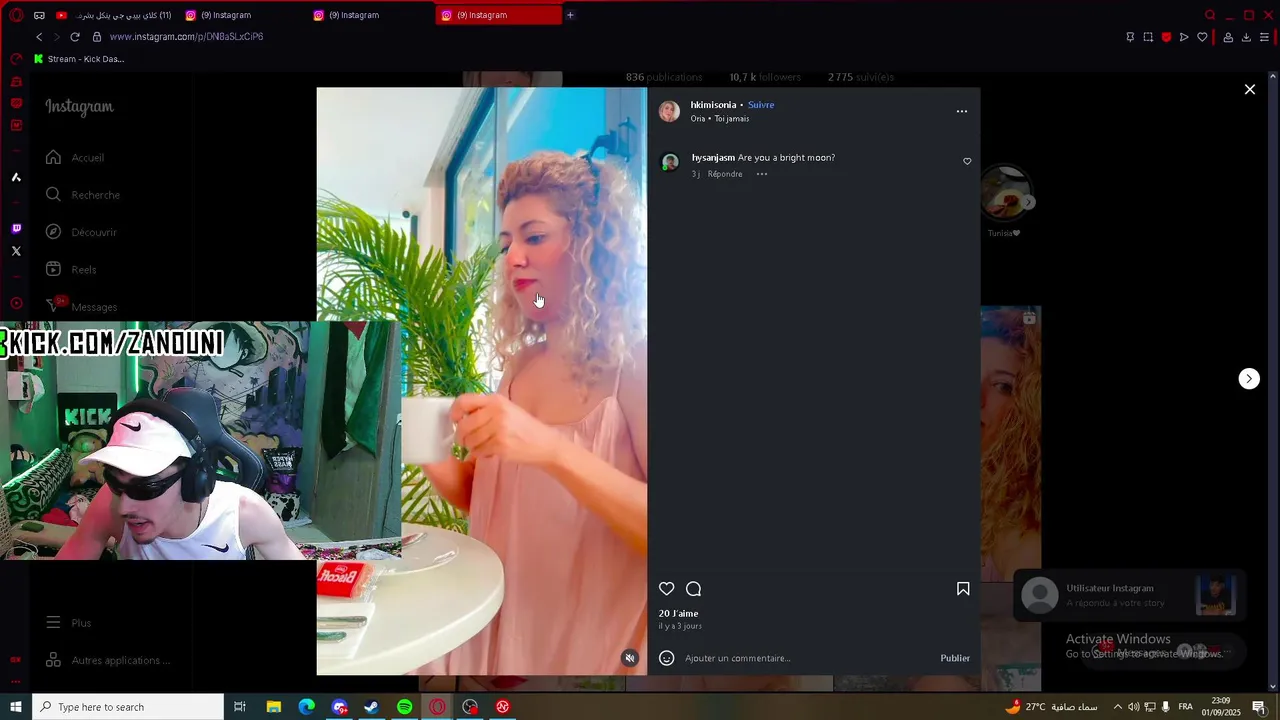Open the Windows Start menu
1280x720 pixels.
click(16, 707)
